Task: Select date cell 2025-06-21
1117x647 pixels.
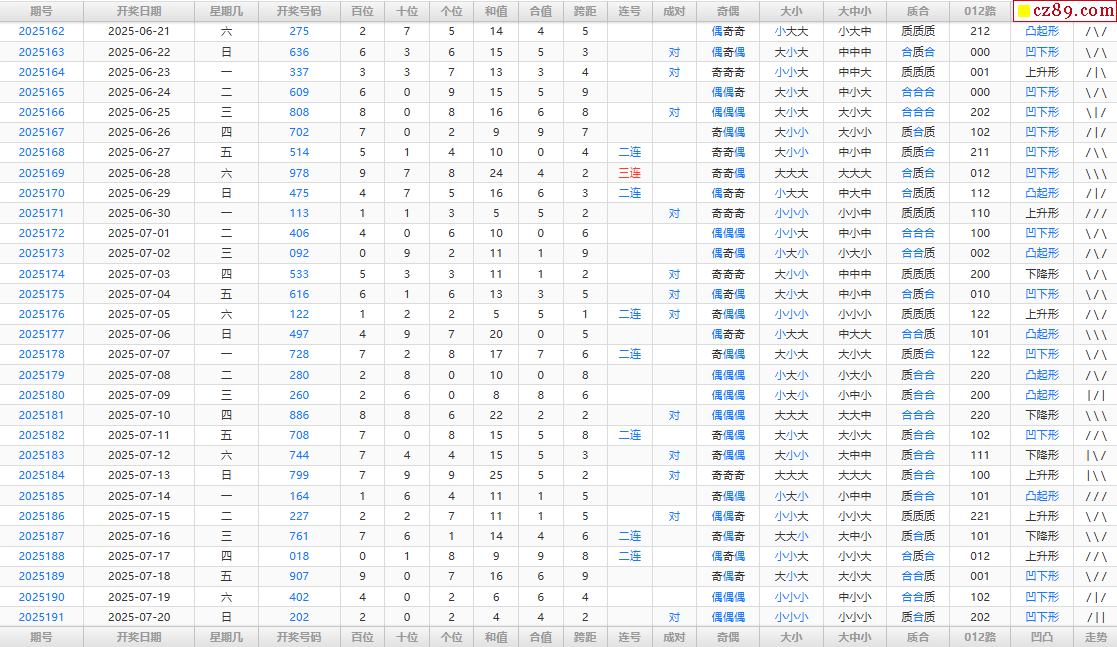Action: (139, 31)
